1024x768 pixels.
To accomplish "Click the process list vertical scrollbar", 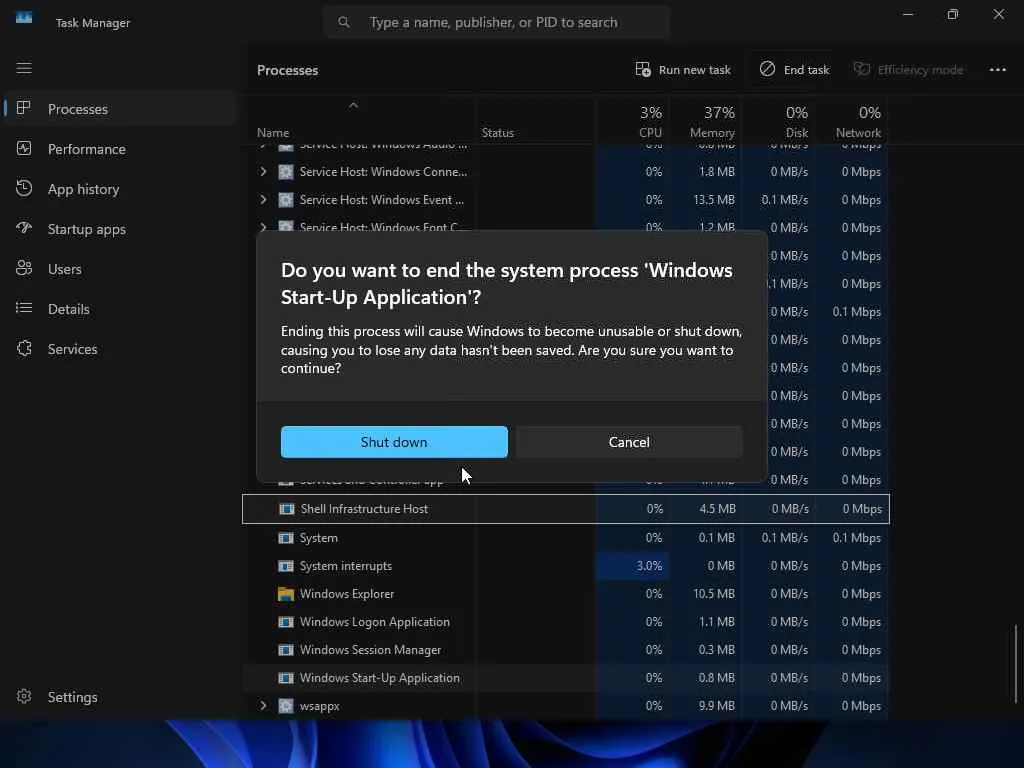I will [x=1016, y=664].
